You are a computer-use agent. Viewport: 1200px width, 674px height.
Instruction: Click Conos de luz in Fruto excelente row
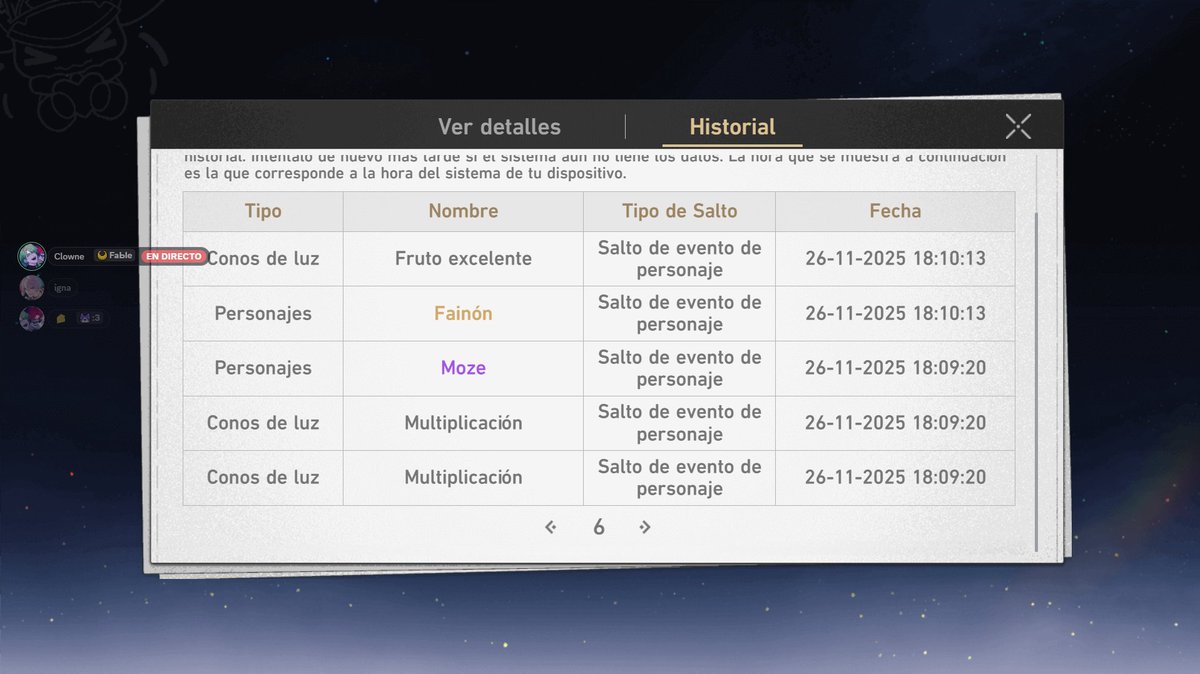263,259
